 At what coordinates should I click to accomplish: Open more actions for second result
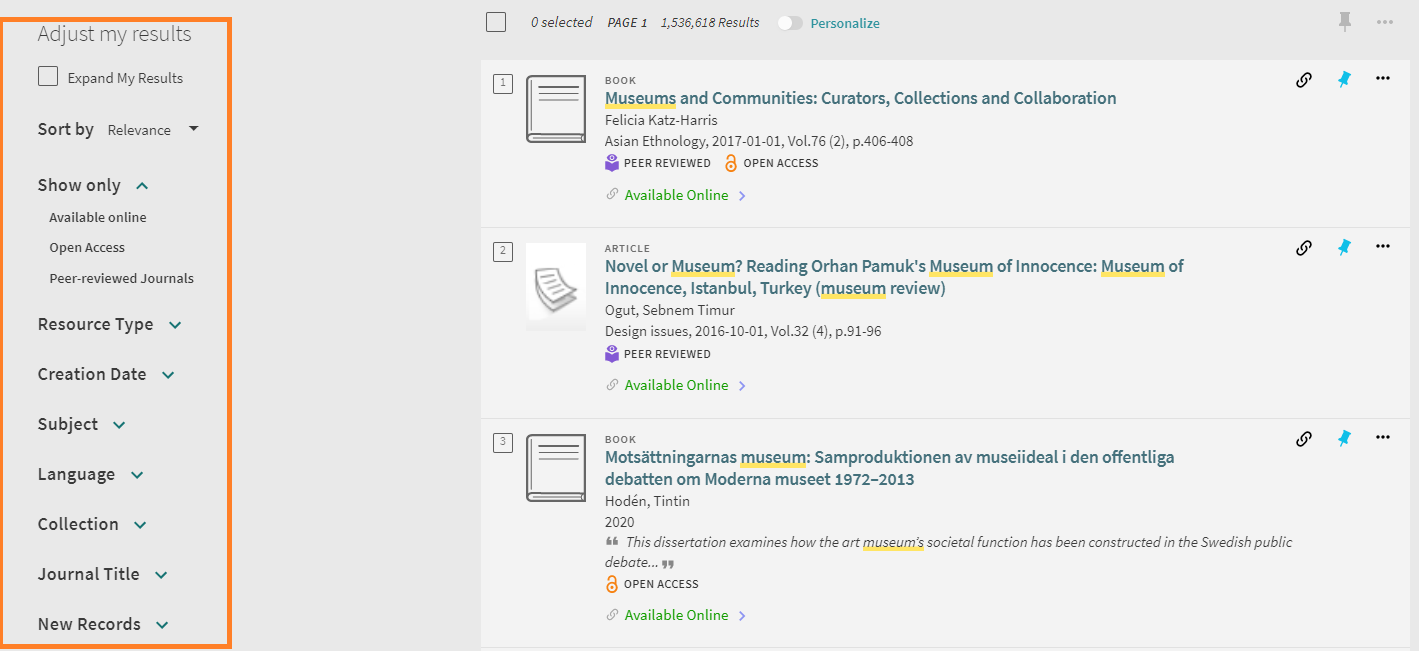click(1383, 247)
